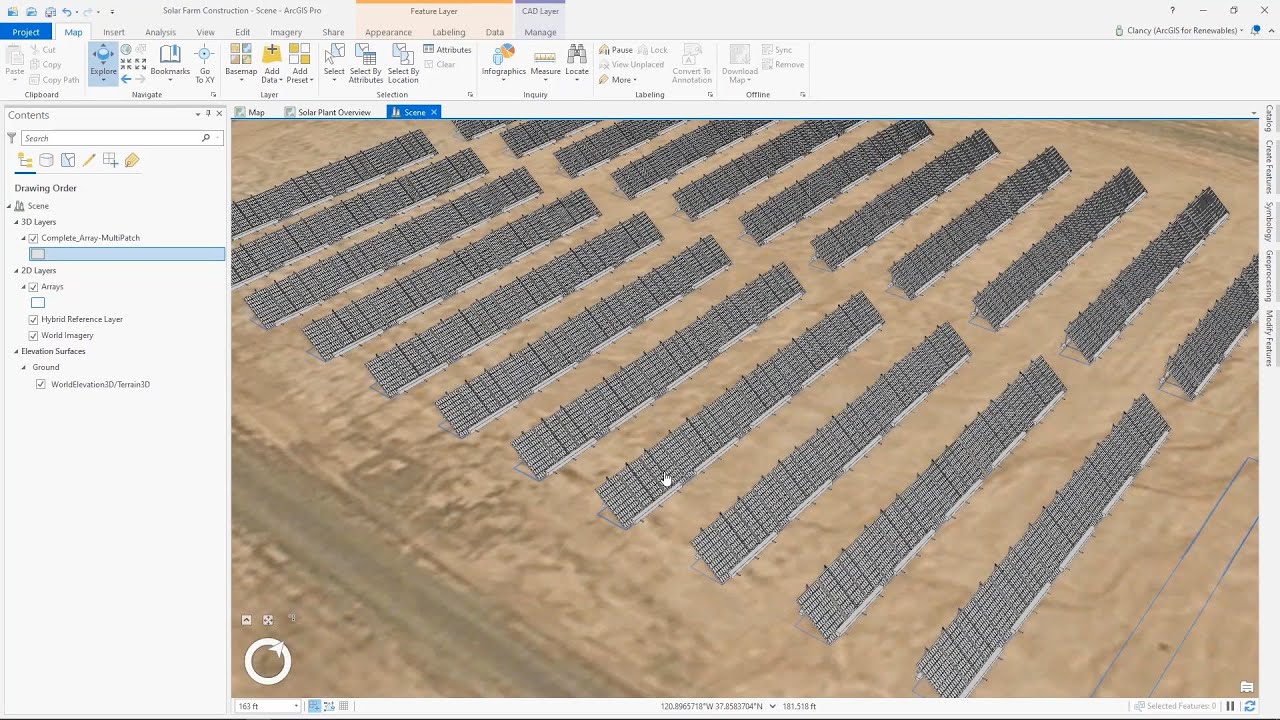Viewport: 1280px width, 720px height.
Task: Open the Attributes pane from the ribbon
Action: 447,50
